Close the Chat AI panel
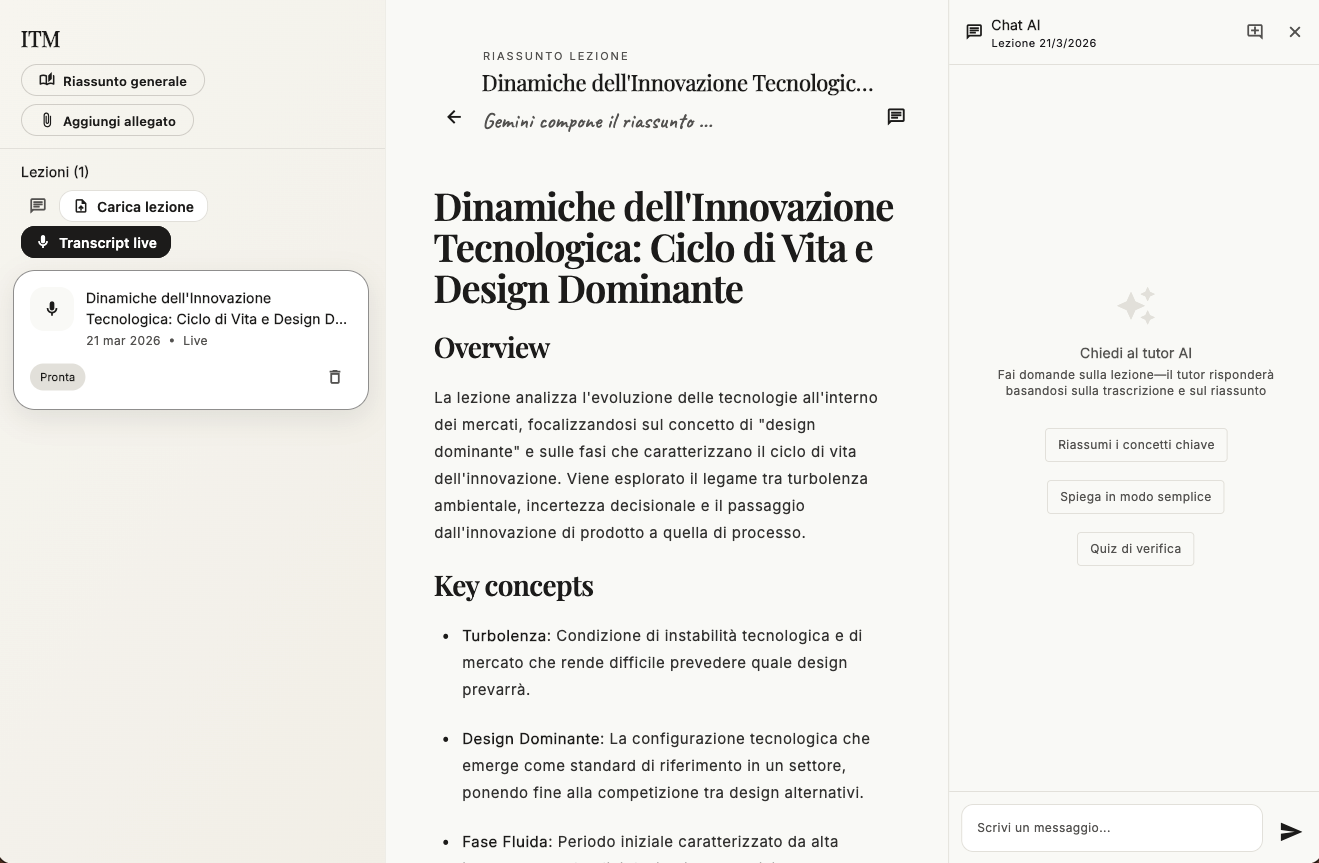The height and width of the screenshot is (863, 1319). point(1295,31)
